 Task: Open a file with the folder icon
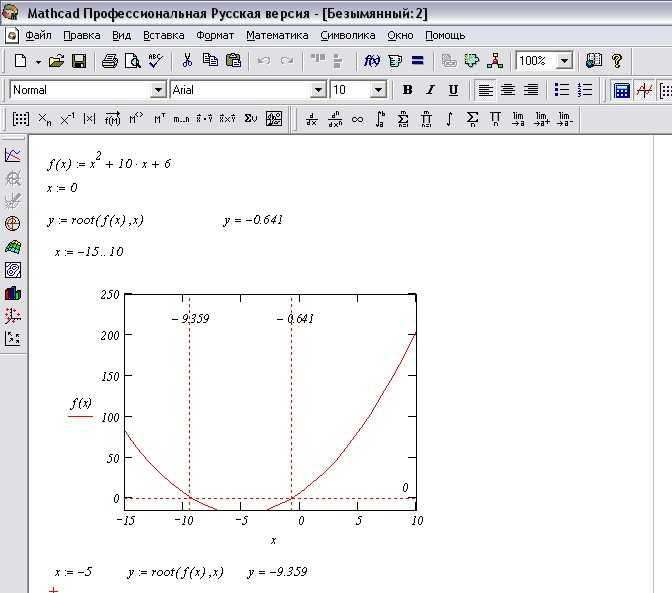click(x=56, y=61)
